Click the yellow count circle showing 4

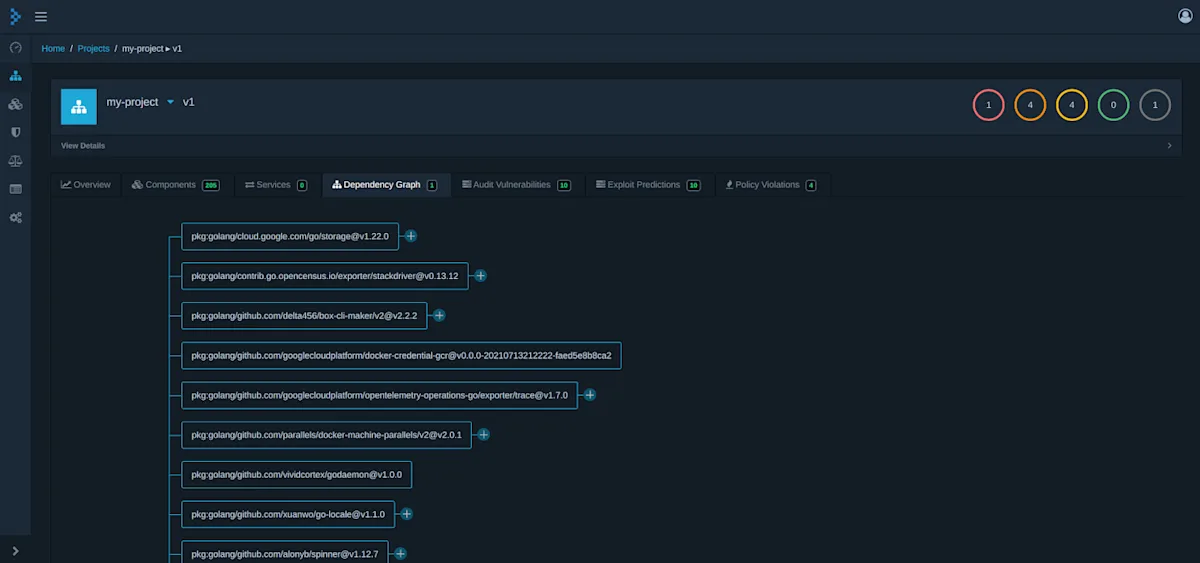tap(1072, 105)
